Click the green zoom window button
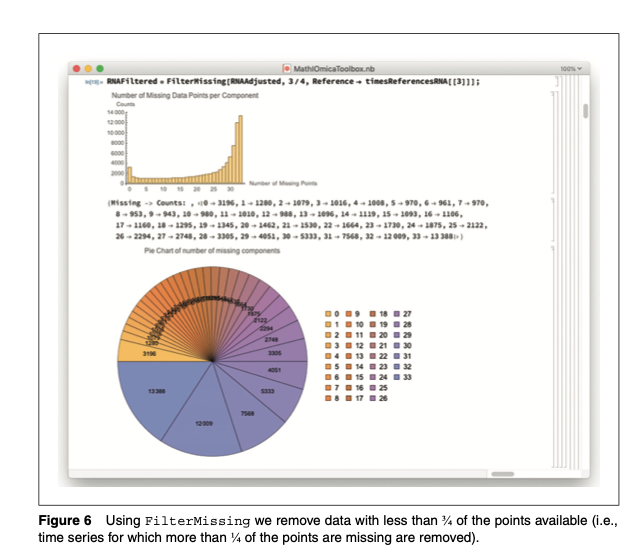The width and height of the screenshot is (631, 557). point(100,69)
